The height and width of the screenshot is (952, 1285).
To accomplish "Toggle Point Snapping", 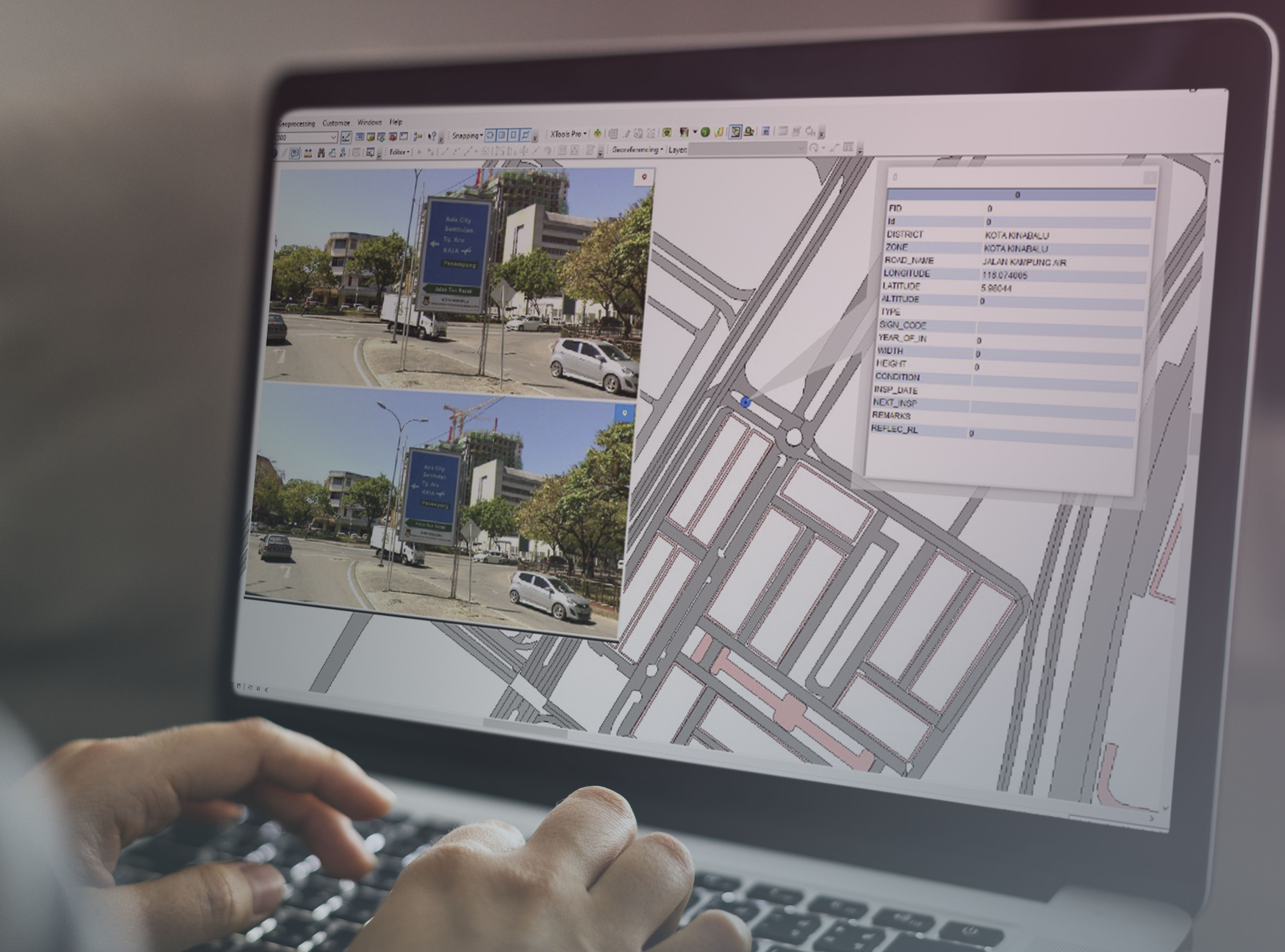I will (490, 135).
